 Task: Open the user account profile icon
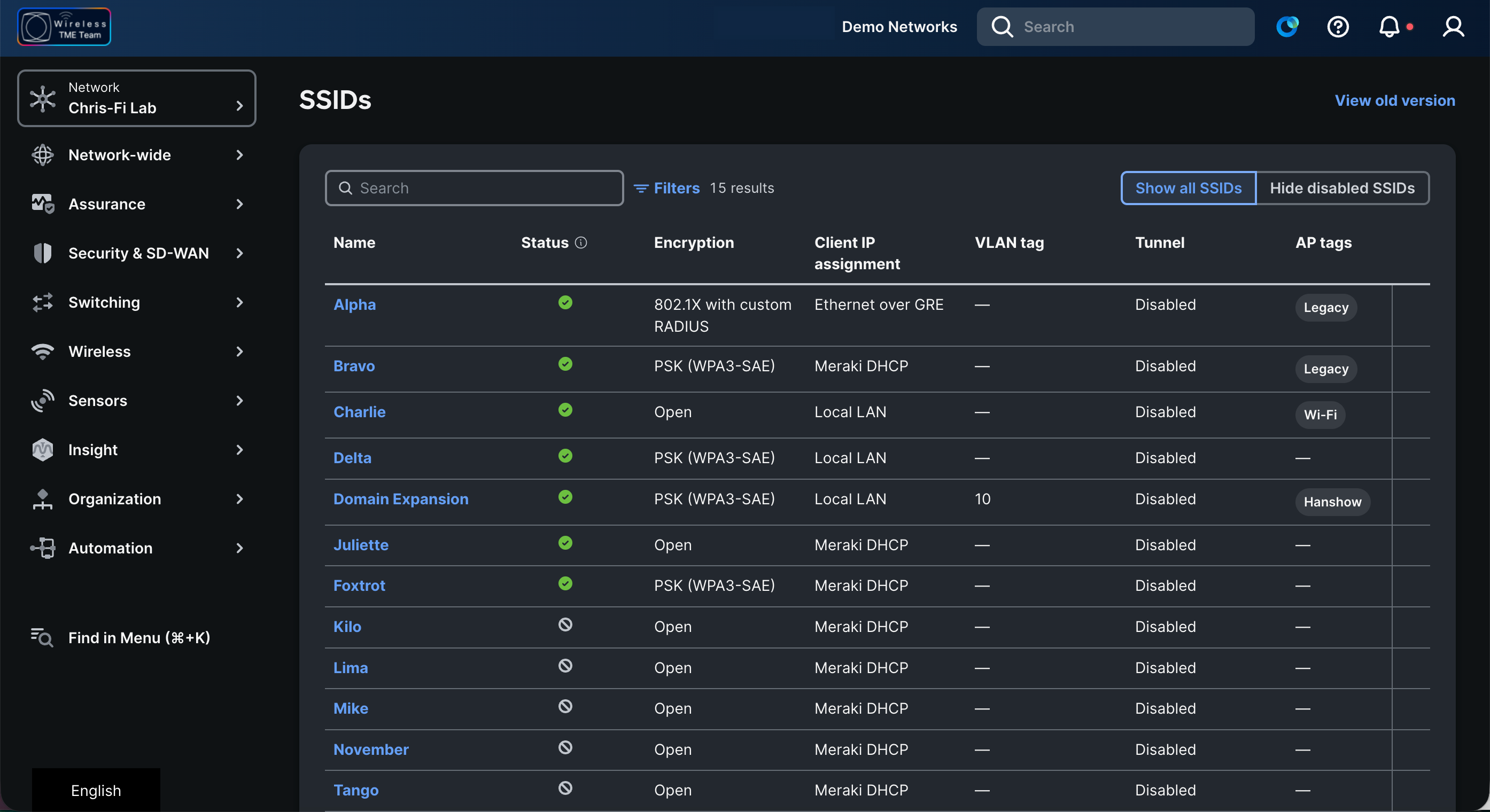pyautogui.click(x=1453, y=27)
